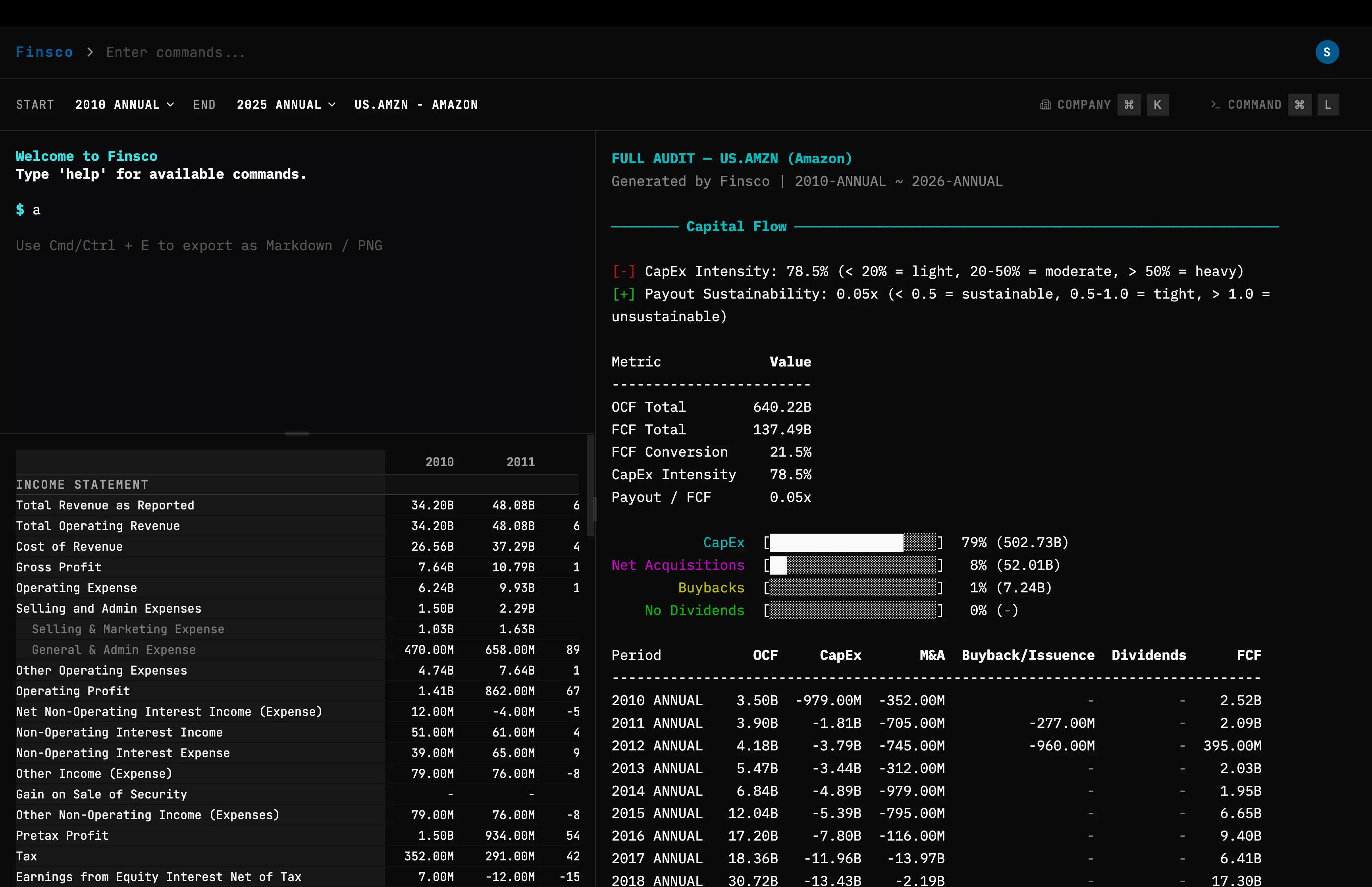Click the Cmd key badge next to L

(x=1299, y=105)
